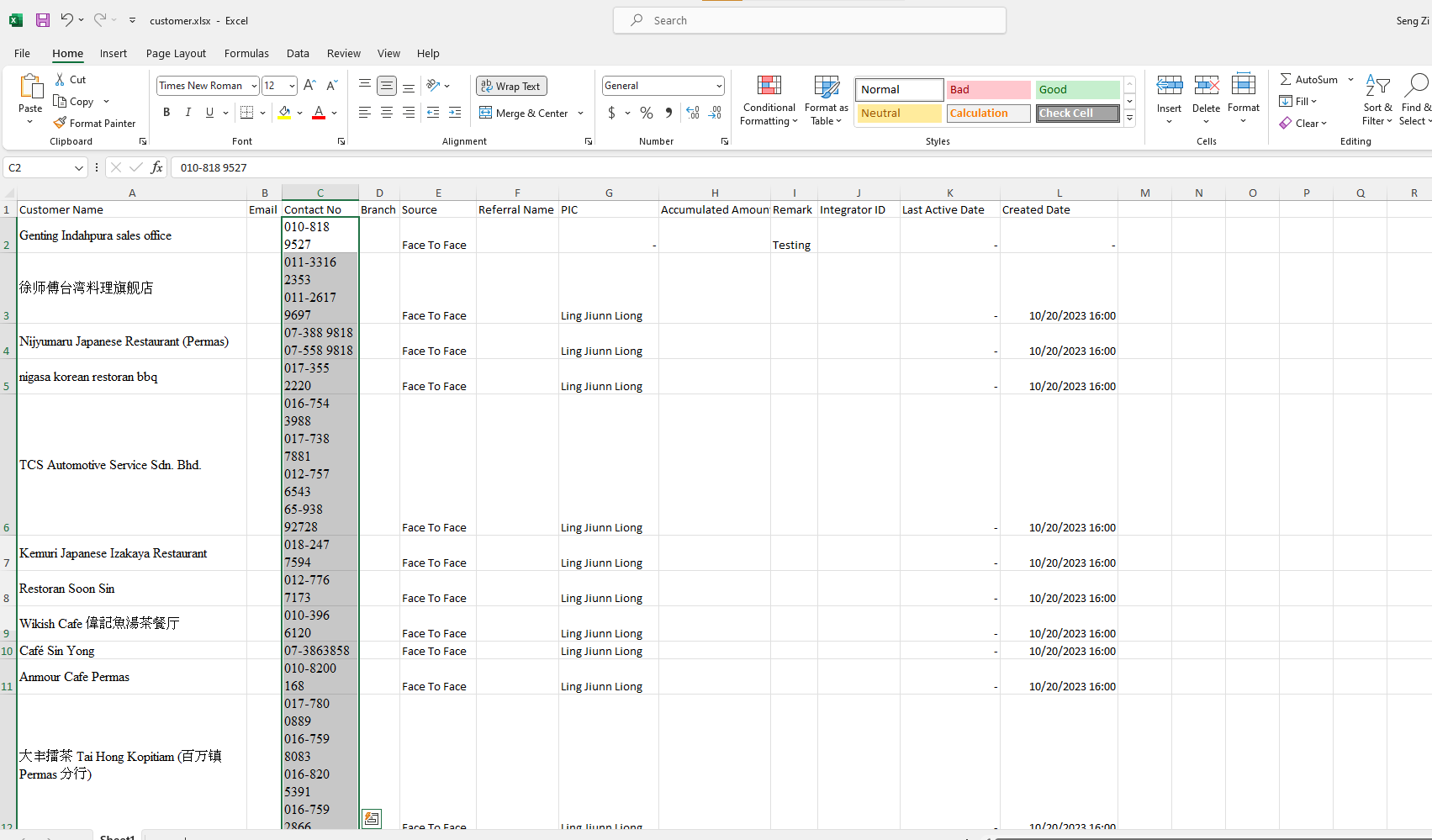This screenshot has width=1432, height=840.
Task: Click the Decrease Indent icon
Action: click(433, 113)
